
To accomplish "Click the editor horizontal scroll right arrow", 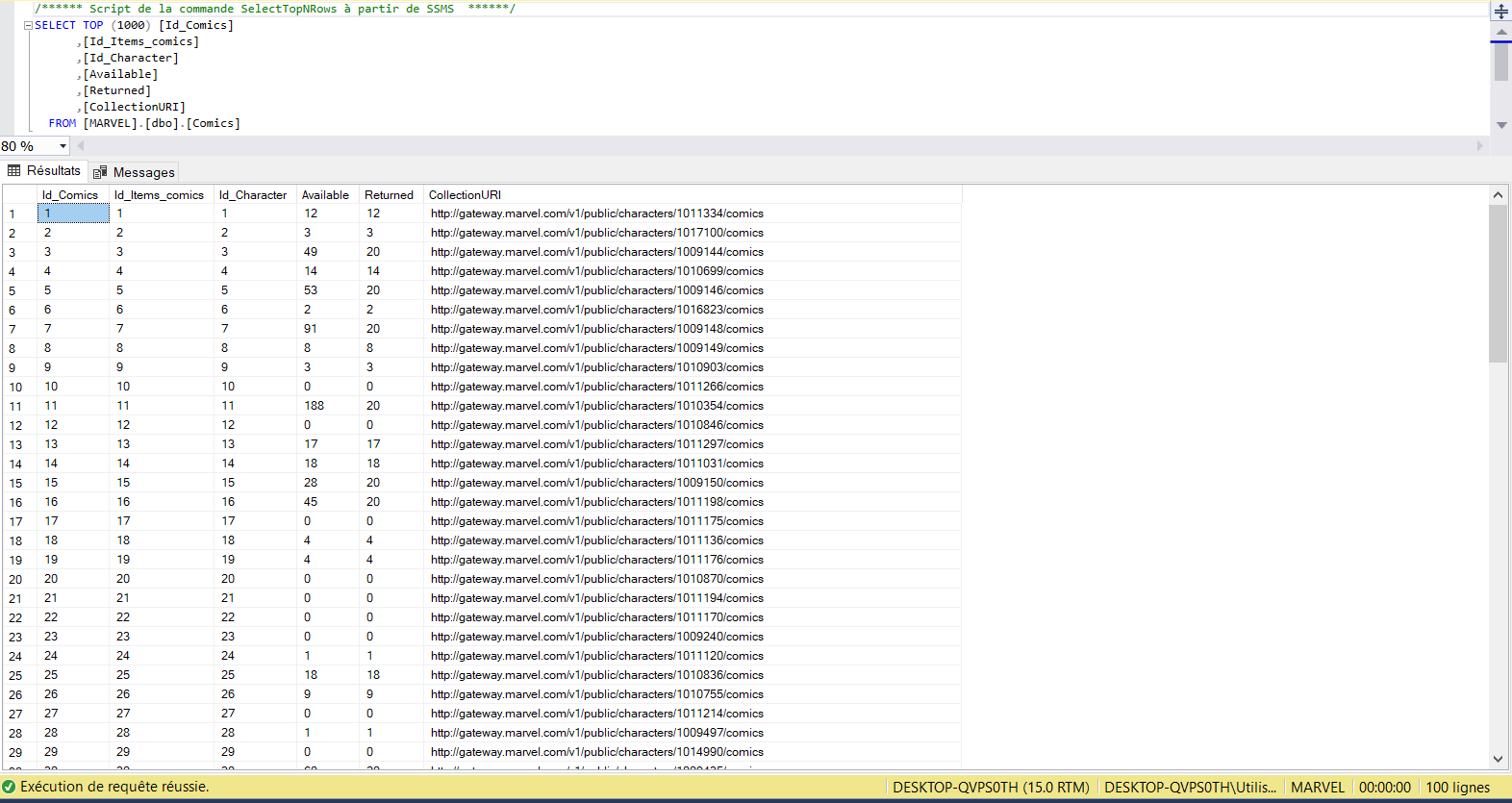I will [x=1480, y=146].
